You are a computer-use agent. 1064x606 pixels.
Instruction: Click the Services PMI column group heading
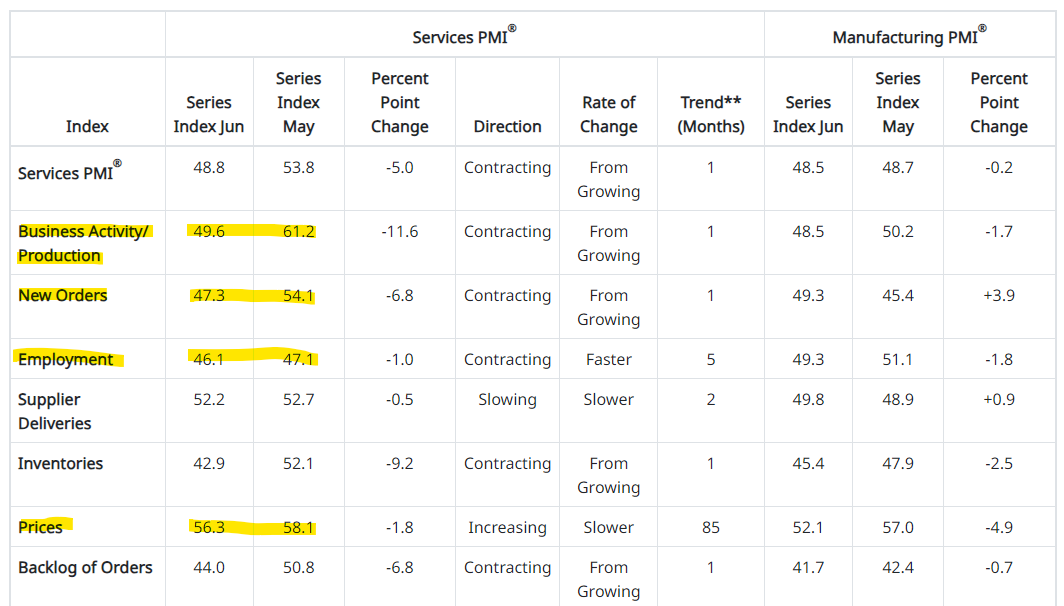[464, 37]
